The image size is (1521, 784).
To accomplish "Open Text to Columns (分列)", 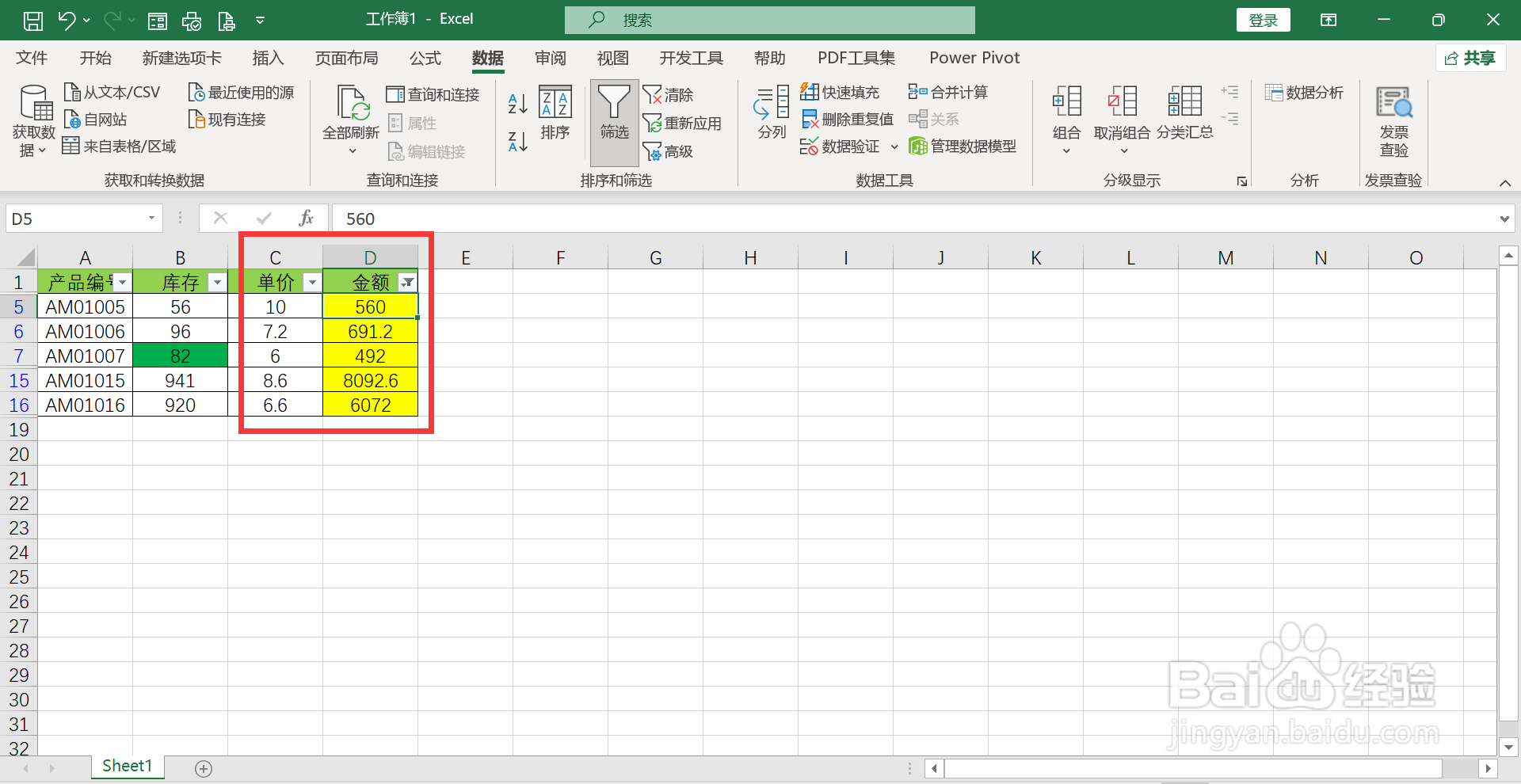I will [x=772, y=113].
